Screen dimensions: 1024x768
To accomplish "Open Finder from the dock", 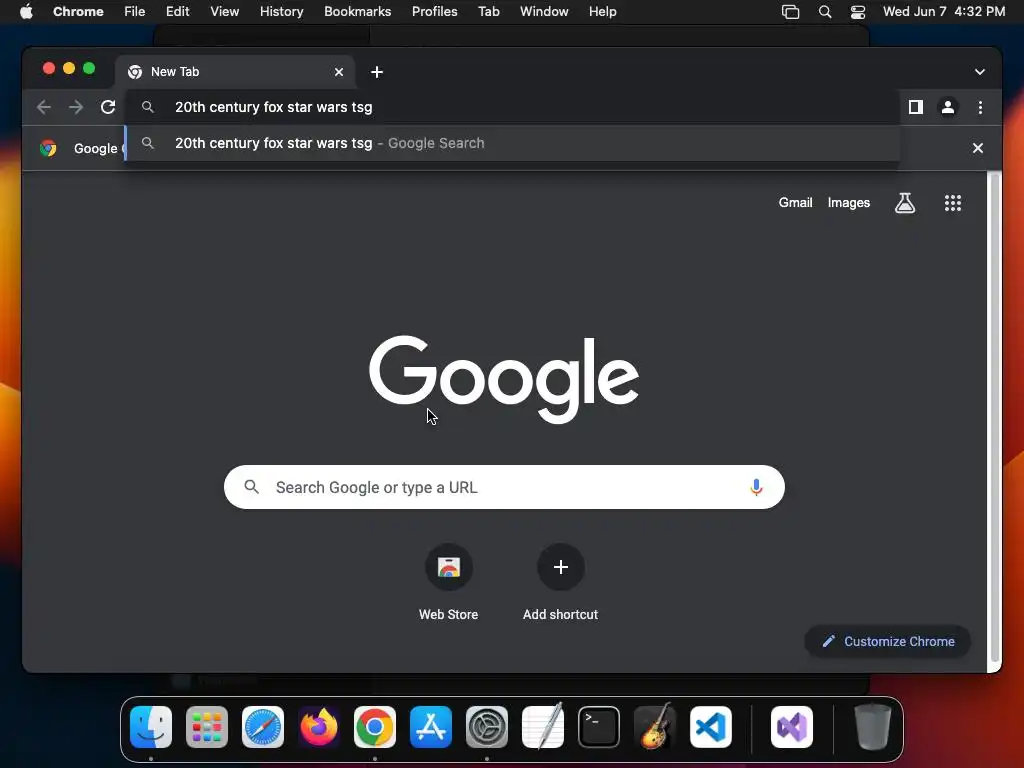I will coord(151,727).
